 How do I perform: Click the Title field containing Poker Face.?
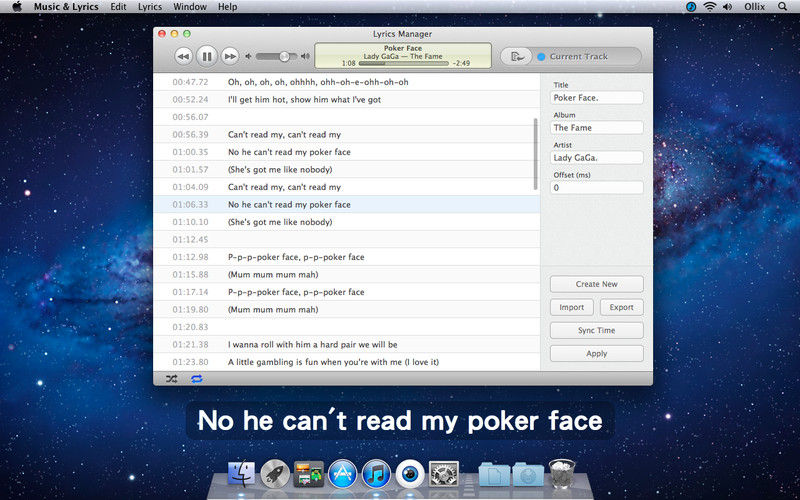click(x=596, y=97)
